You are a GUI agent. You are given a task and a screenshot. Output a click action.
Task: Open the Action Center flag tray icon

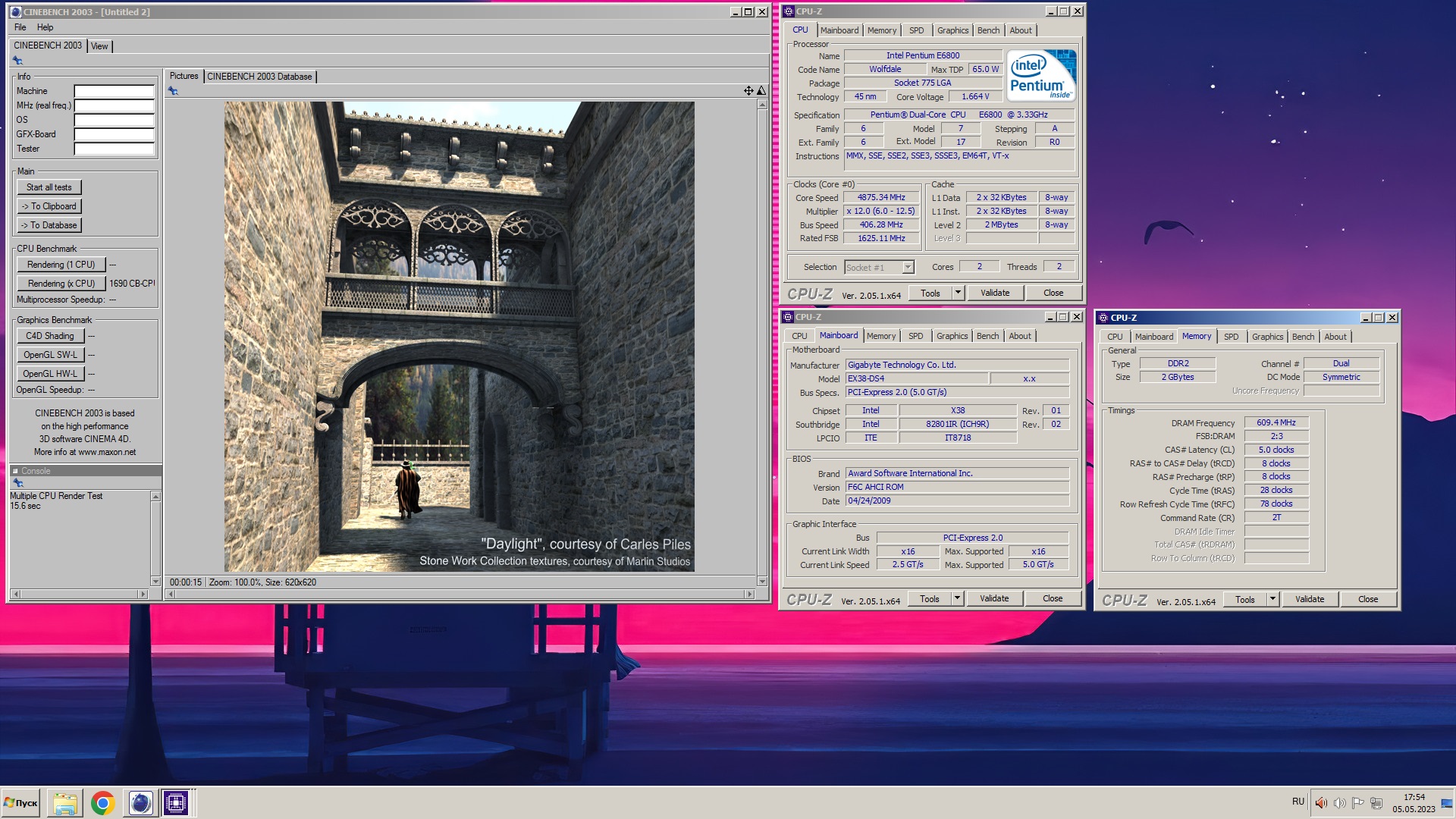(x=1357, y=803)
